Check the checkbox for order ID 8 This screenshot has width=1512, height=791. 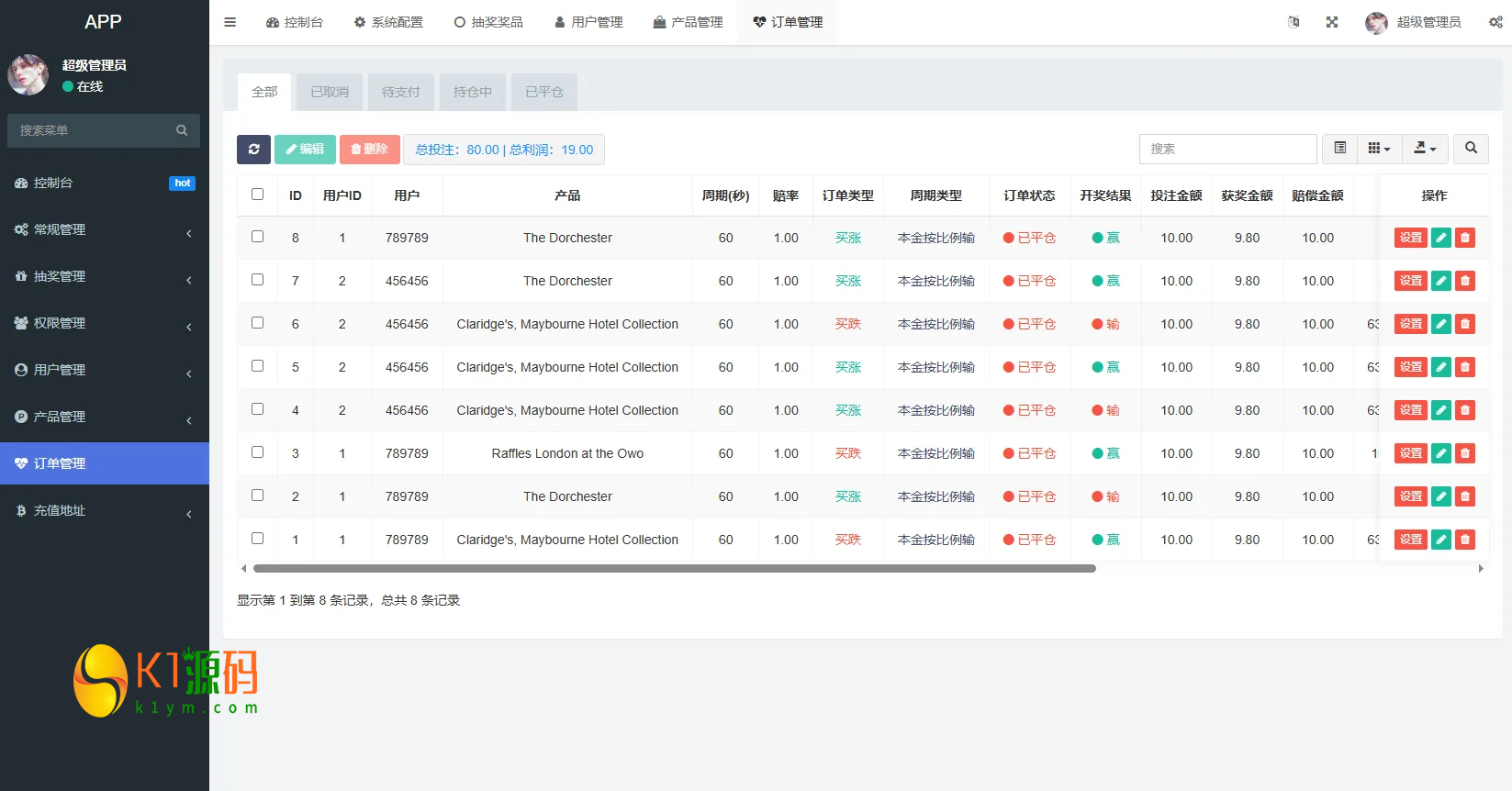coord(257,237)
